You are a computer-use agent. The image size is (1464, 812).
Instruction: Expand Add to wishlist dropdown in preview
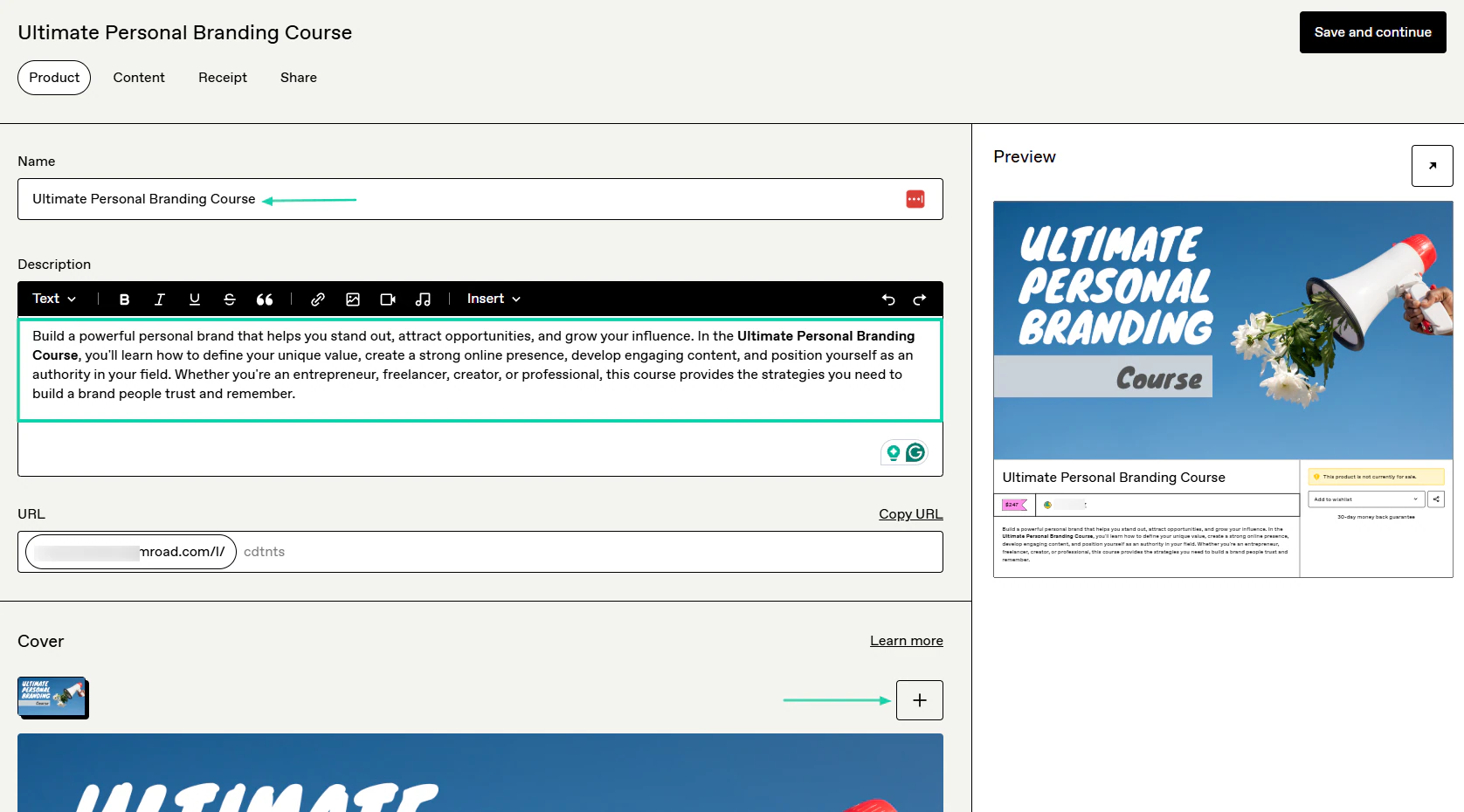pyautogui.click(x=1366, y=499)
